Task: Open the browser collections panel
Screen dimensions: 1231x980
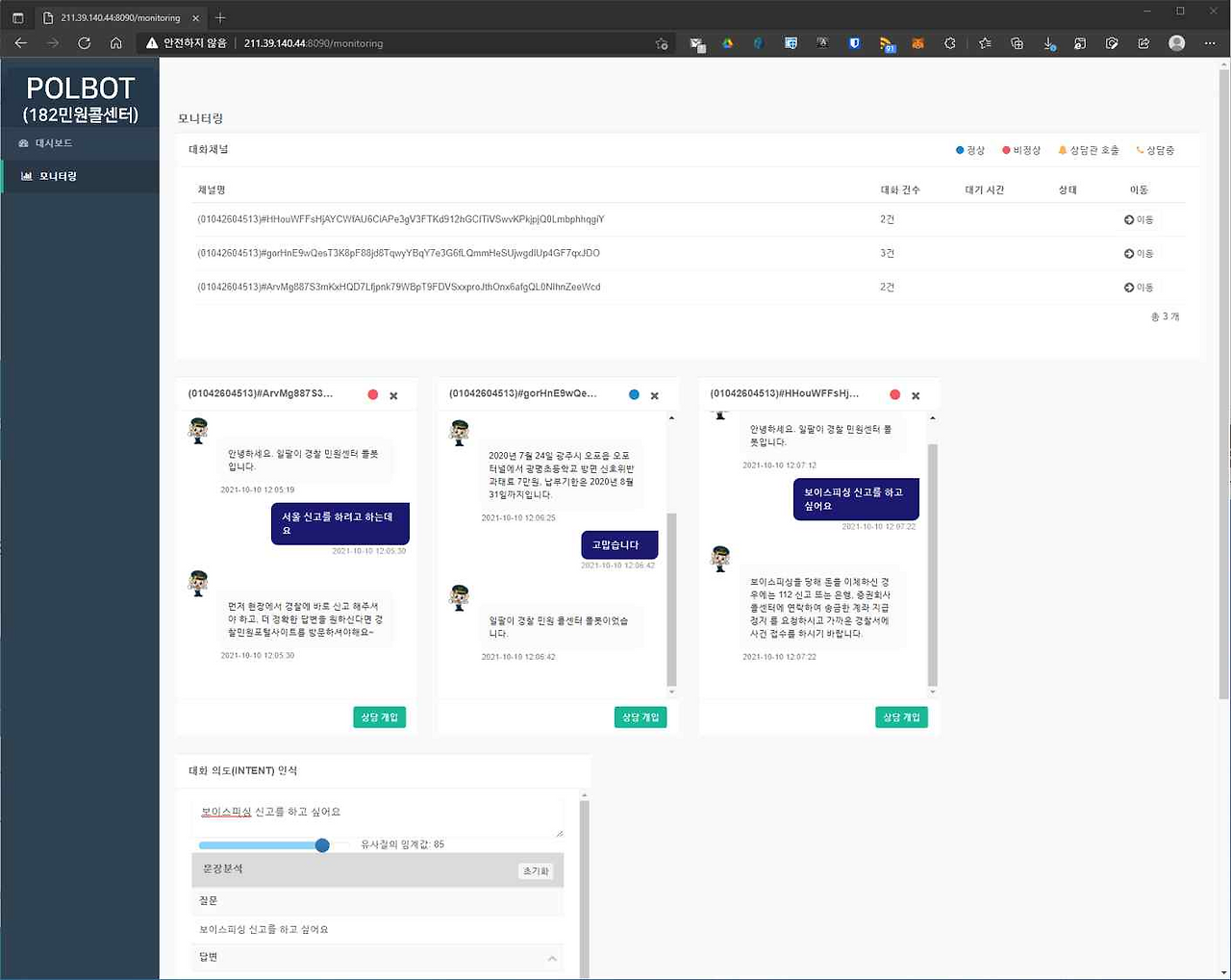Action: tap(1017, 43)
